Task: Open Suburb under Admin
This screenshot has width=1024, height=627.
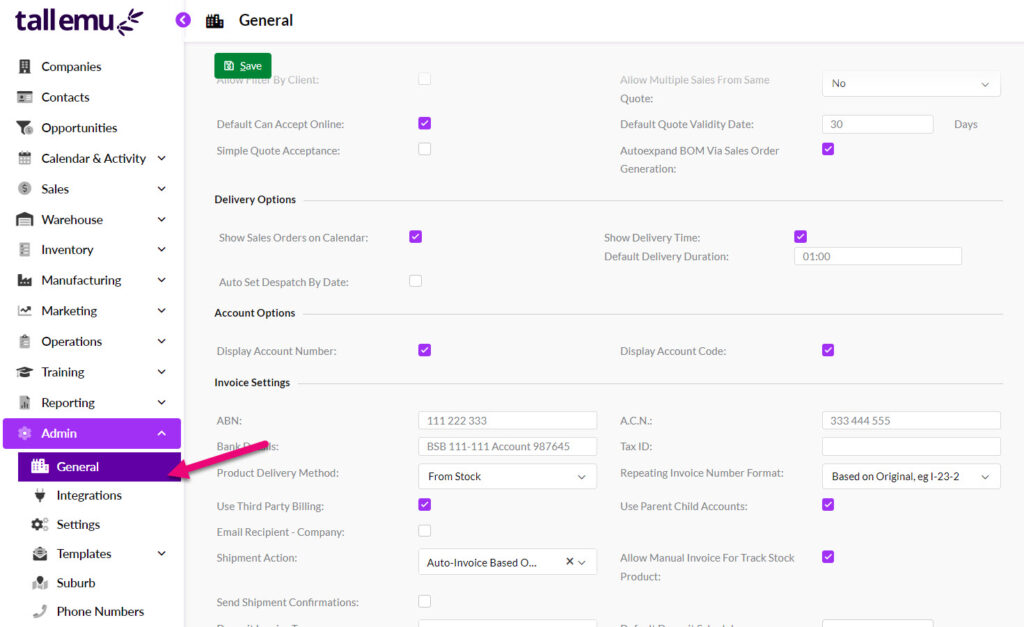Action: point(76,583)
